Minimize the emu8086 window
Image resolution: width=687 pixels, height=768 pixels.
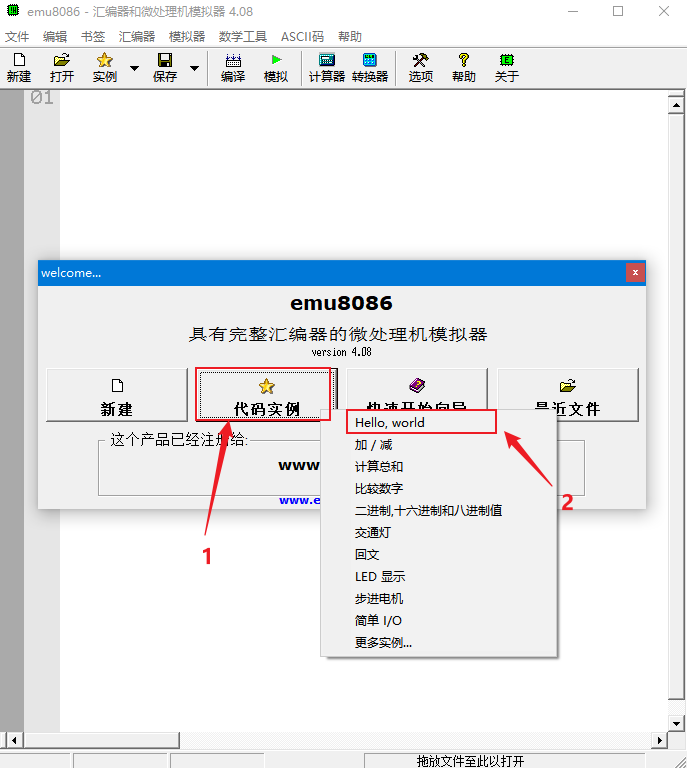point(573,11)
